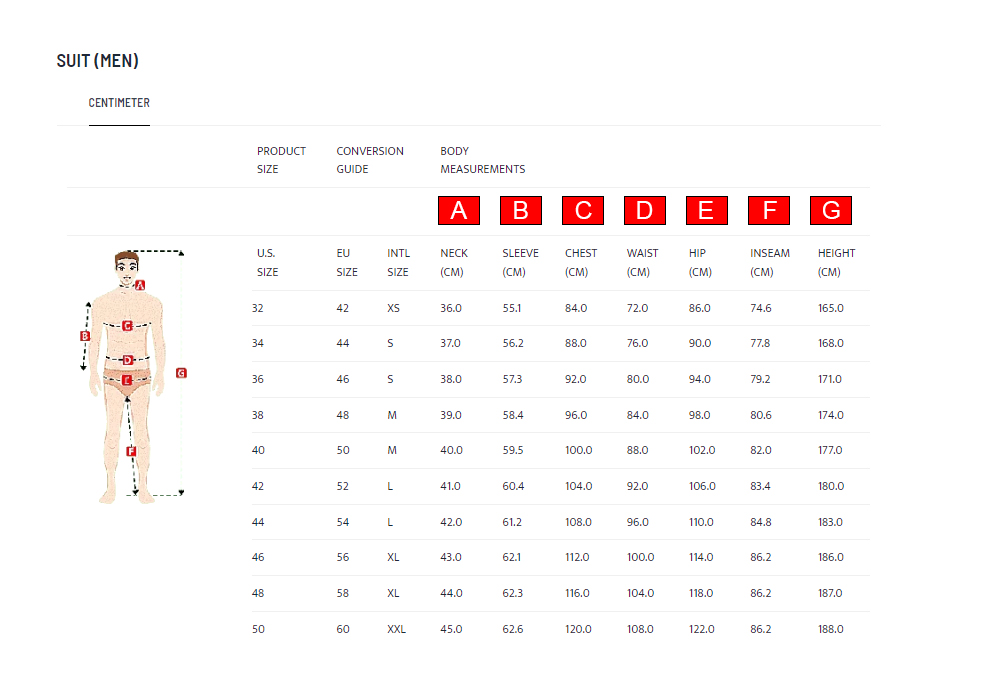Image resolution: width=1000 pixels, height=700 pixels.
Task: Click the red G icon above Height
Action: point(830,210)
